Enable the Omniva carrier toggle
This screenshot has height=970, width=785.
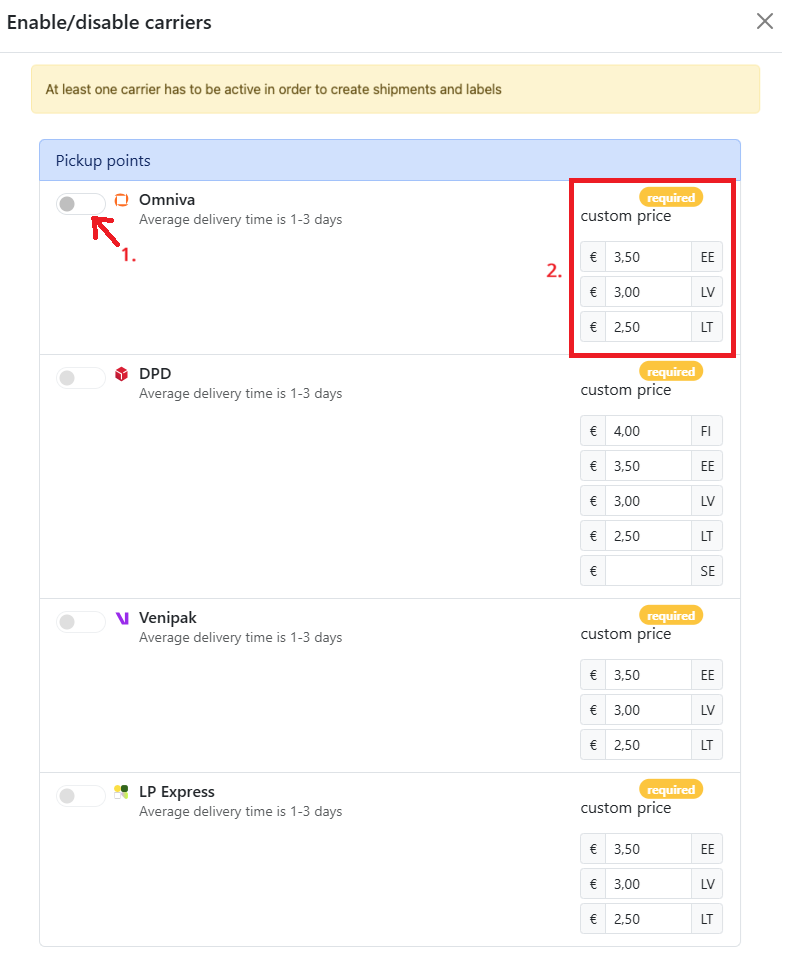(81, 204)
